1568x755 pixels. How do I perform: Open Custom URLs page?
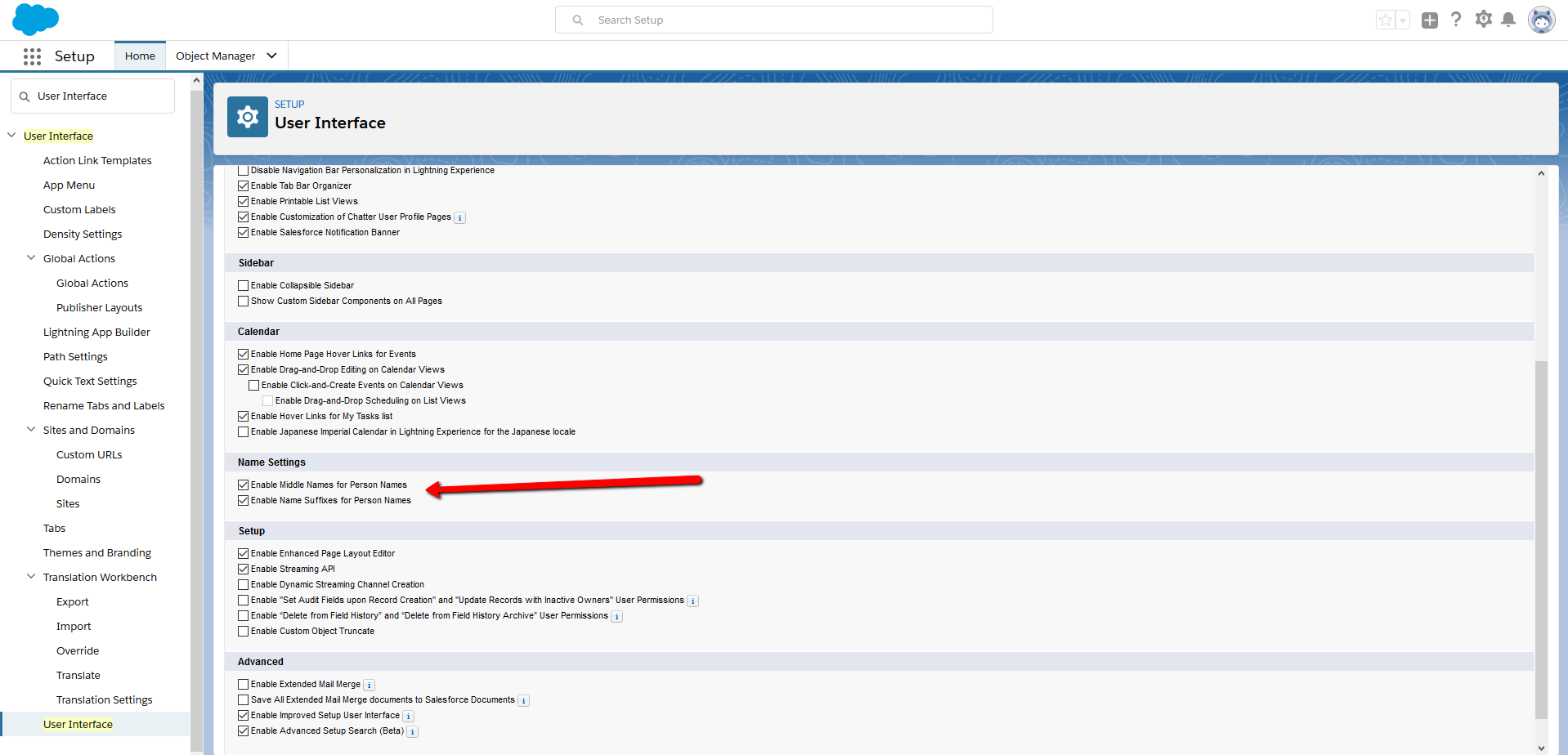point(89,455)
